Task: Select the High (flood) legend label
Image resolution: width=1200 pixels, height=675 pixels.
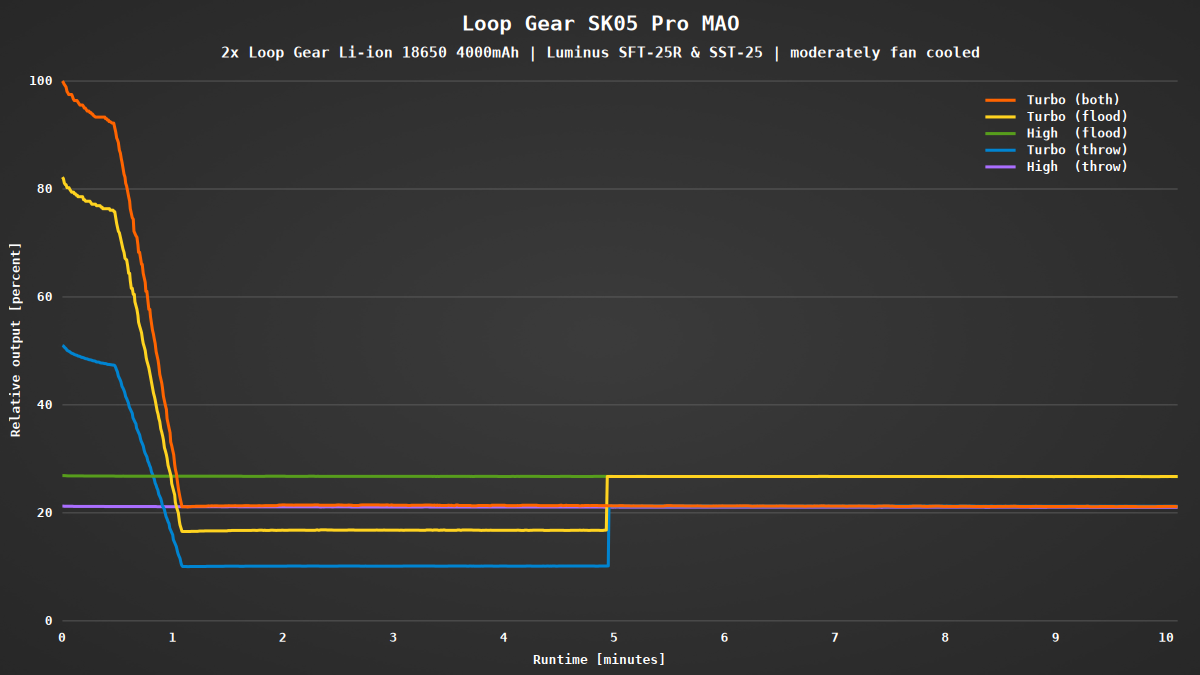Action: tap(1077, 133)
